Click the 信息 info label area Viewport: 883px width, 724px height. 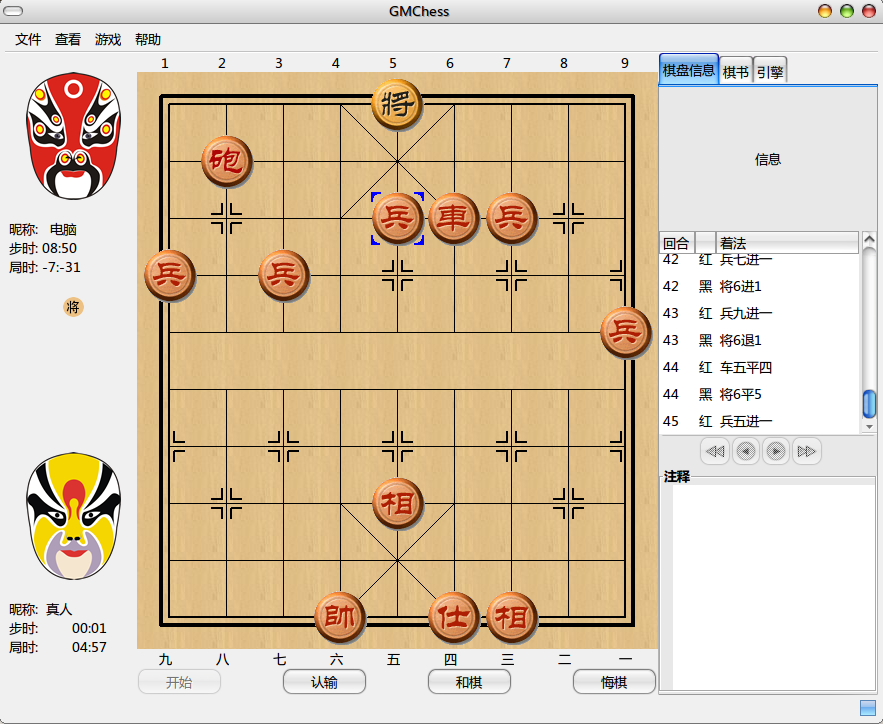pyautogui.click(x=768, y=159)
